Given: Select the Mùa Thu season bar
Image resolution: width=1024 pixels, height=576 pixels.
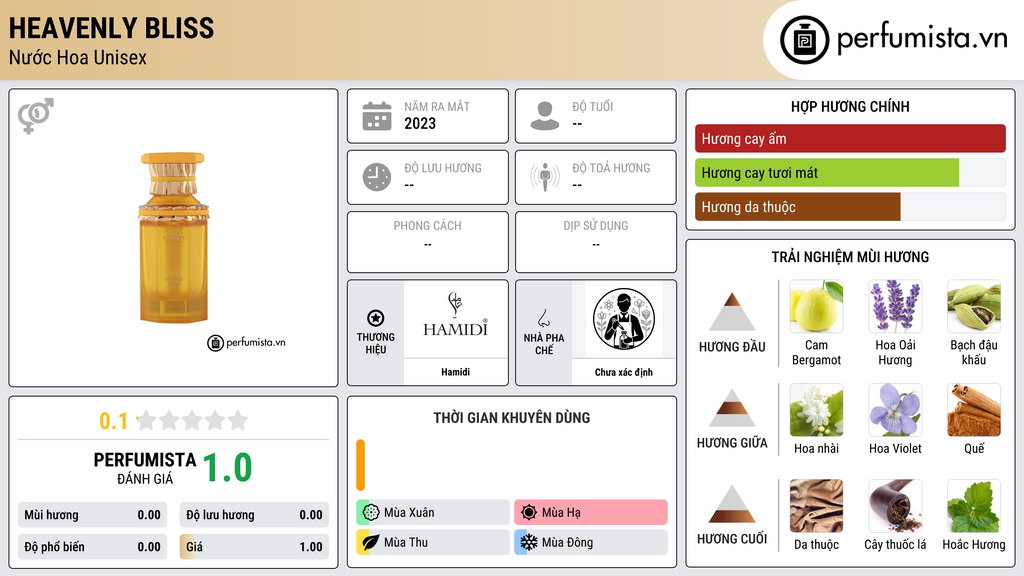Looking at the screenshot, I should [x=433, y=542].
